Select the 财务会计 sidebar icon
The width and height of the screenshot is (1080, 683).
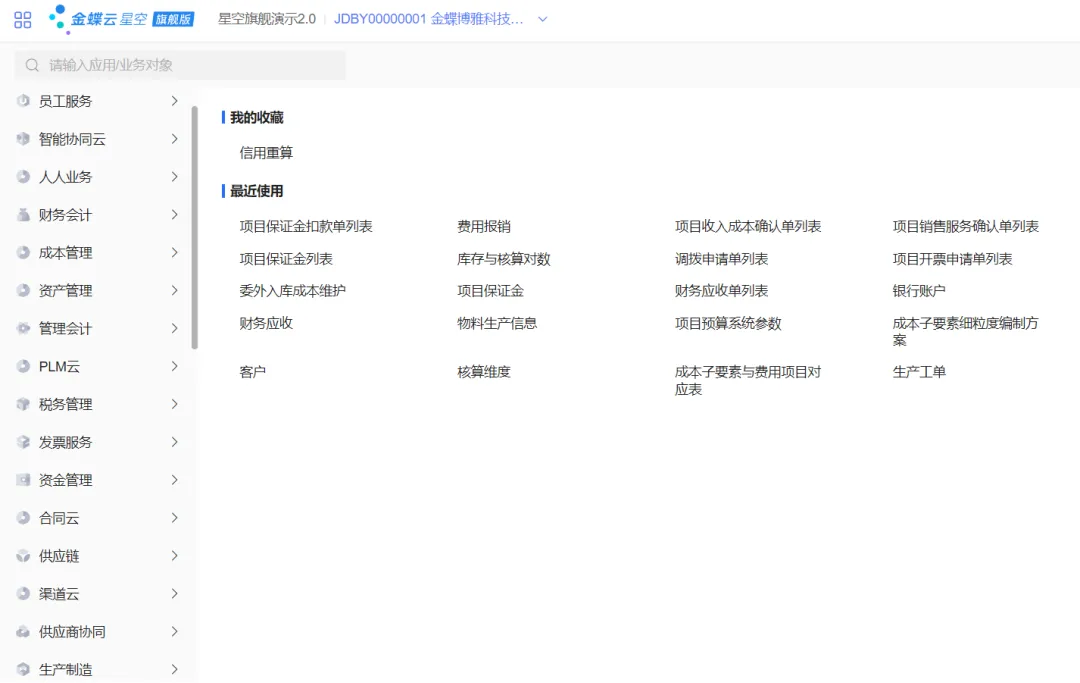[x=23, y=215]
